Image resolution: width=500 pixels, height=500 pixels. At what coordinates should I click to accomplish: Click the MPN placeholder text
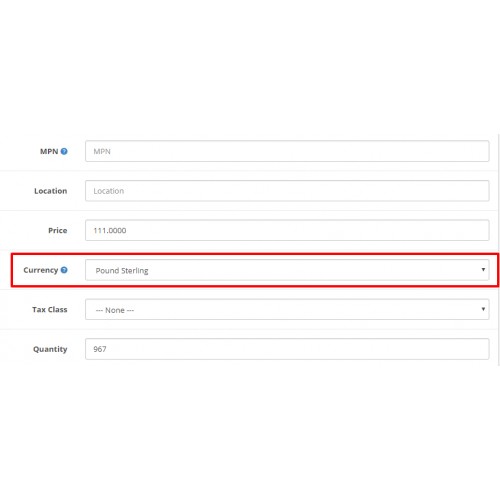point(102,151)
